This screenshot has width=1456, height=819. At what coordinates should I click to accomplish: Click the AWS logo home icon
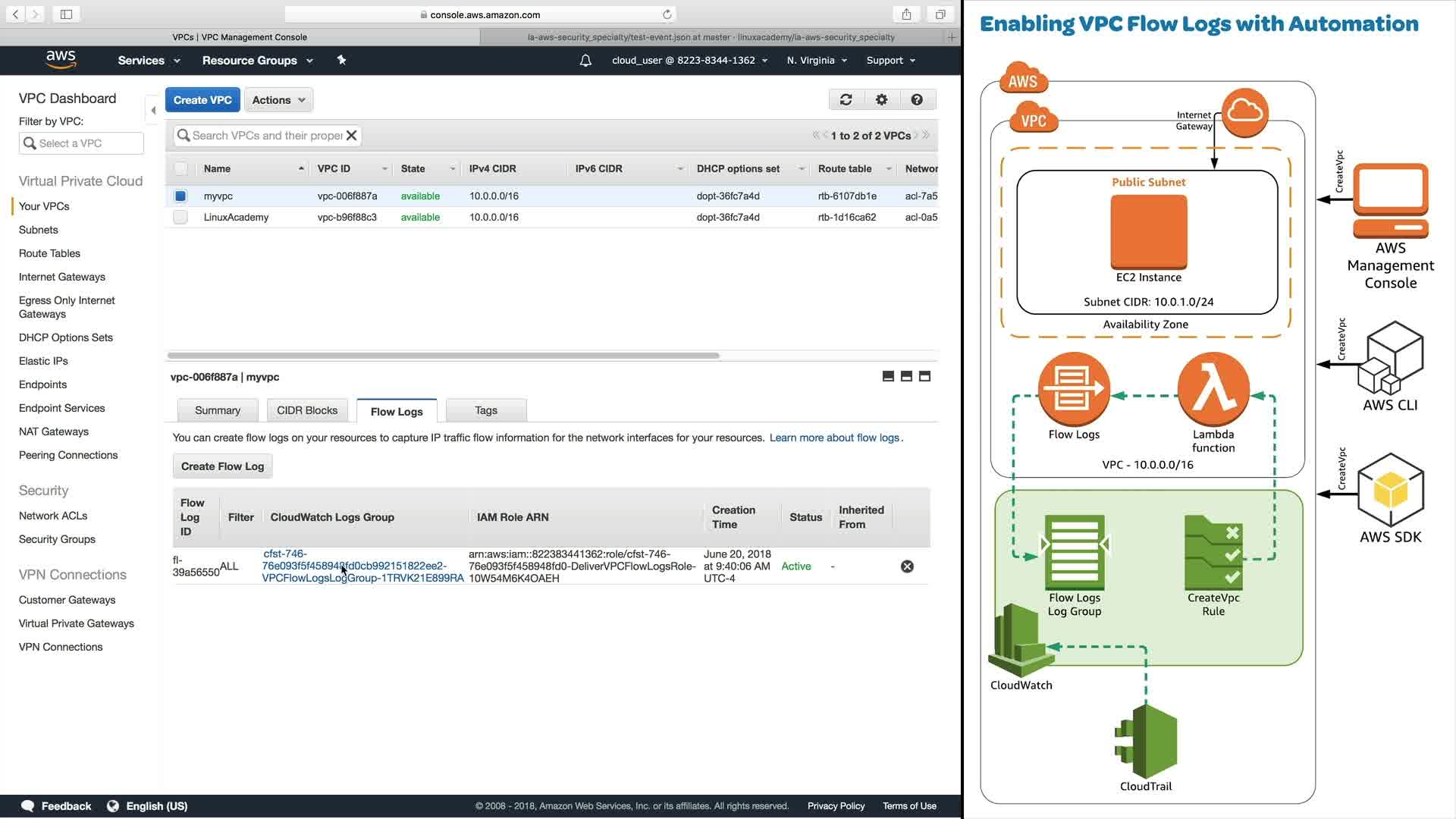coord(61,60)
